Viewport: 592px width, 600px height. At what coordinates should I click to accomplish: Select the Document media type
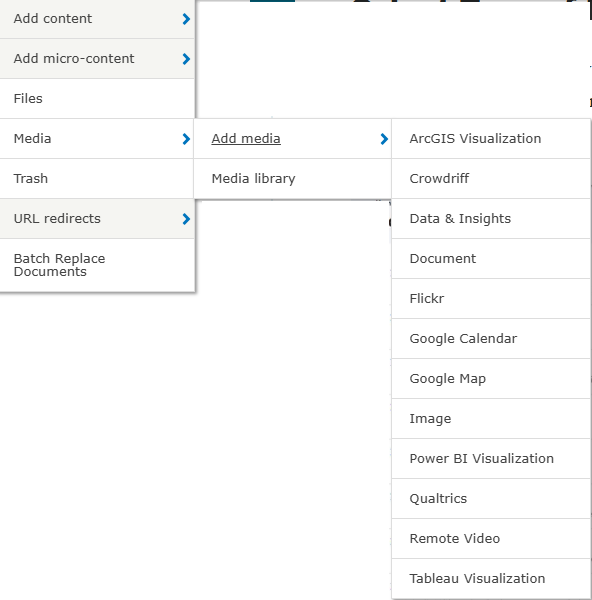point(491,259)
